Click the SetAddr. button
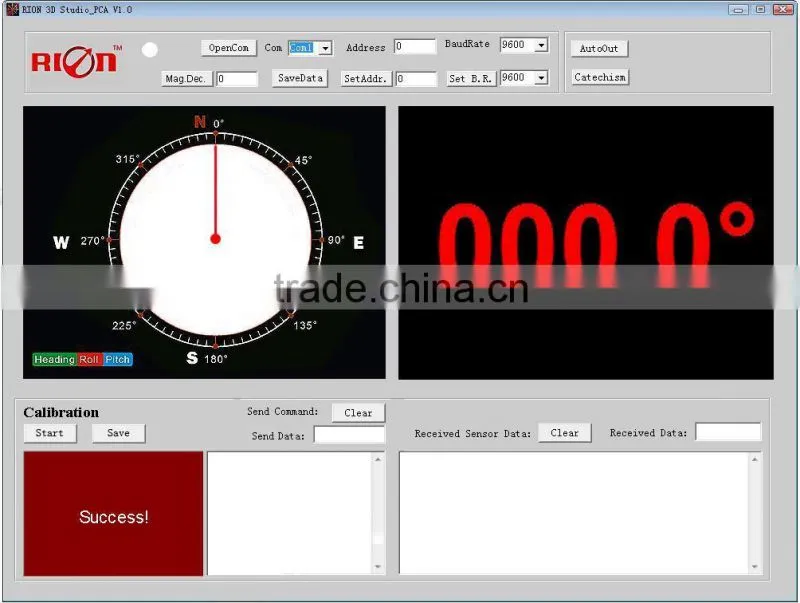 pyautogui.click(x=365, y=79)
